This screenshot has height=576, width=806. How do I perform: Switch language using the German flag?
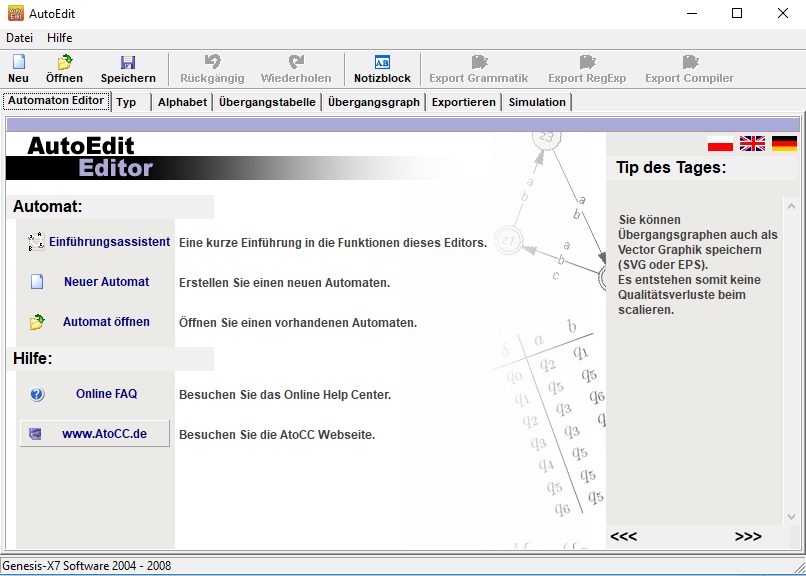point(784,142)
